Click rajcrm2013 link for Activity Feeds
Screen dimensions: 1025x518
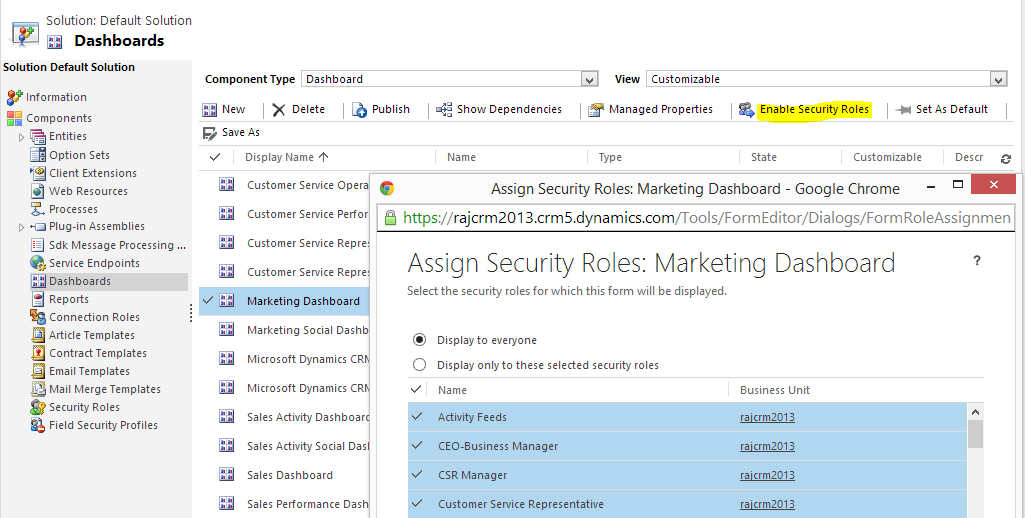pyautogui.click(x=767, y=417)
